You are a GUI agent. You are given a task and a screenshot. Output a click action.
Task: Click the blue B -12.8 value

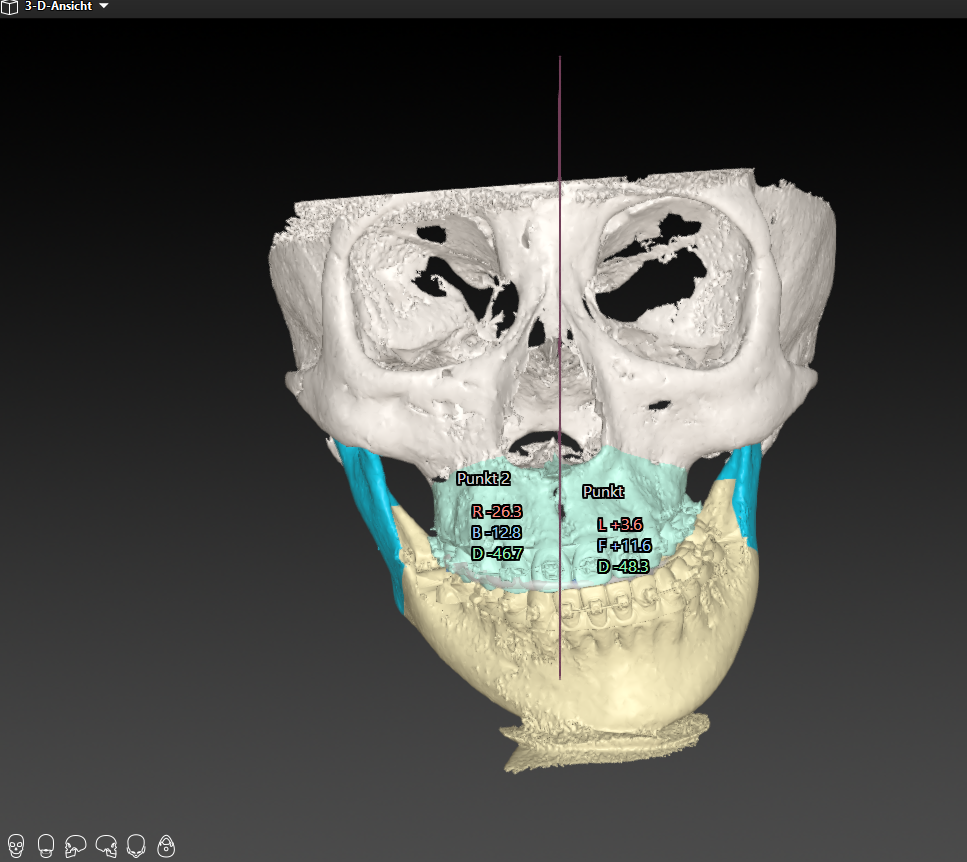(497, 532)
